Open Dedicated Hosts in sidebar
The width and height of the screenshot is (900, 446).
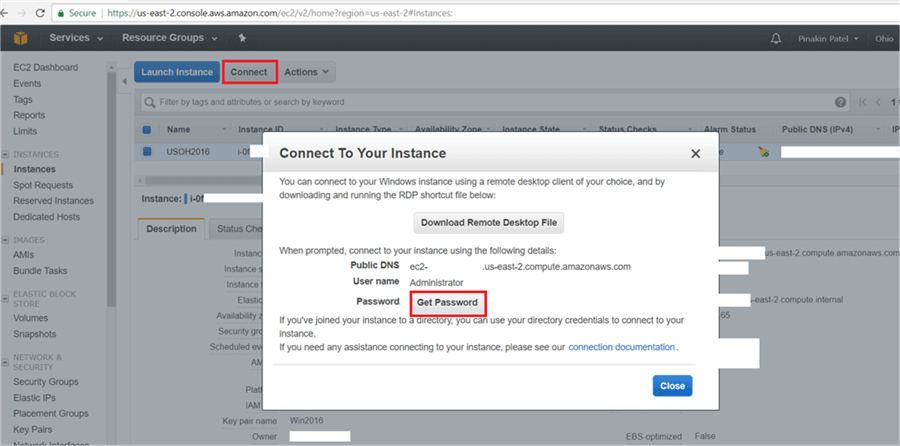tap(46, 217)
